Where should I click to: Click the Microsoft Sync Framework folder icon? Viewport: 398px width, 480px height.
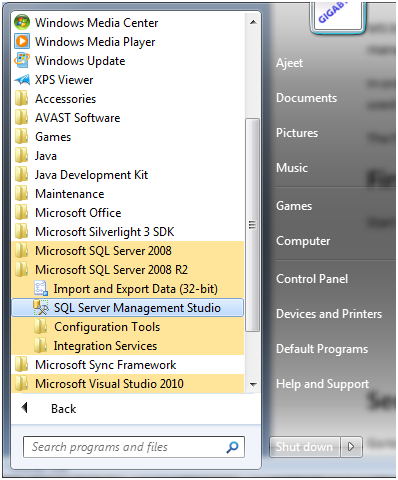(22, 365)
